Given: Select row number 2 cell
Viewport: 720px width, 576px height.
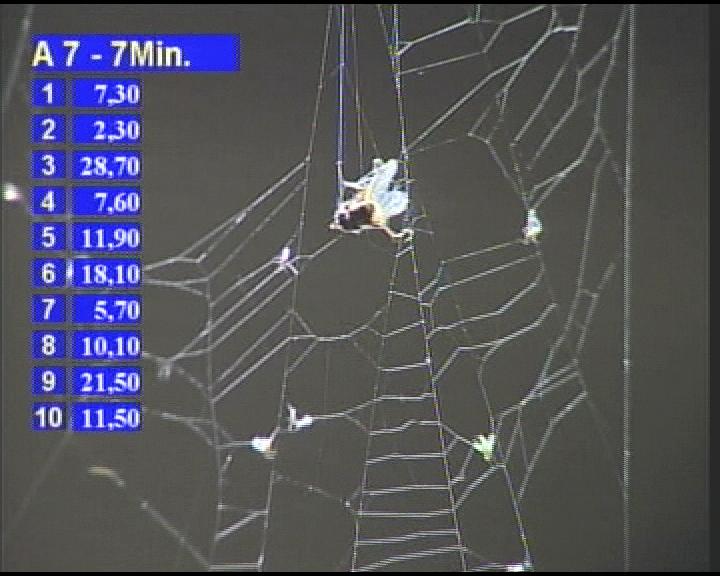Looking at the screenshot, I should coord(48,129).
